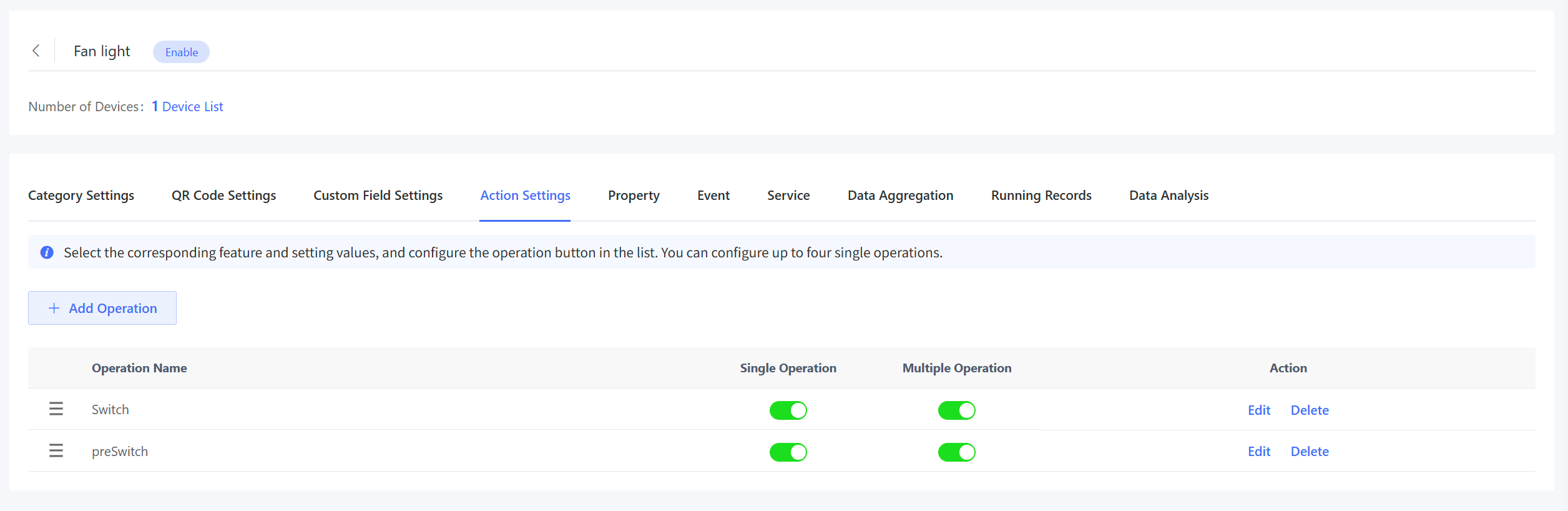Open the Device List link
1568x511 pixels.
pos(192,107)
